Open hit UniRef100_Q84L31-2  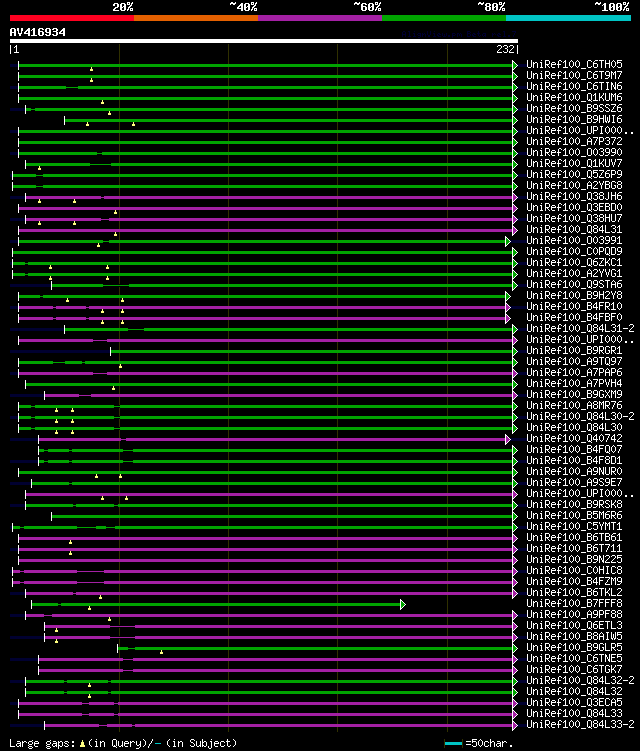point(581,329)
